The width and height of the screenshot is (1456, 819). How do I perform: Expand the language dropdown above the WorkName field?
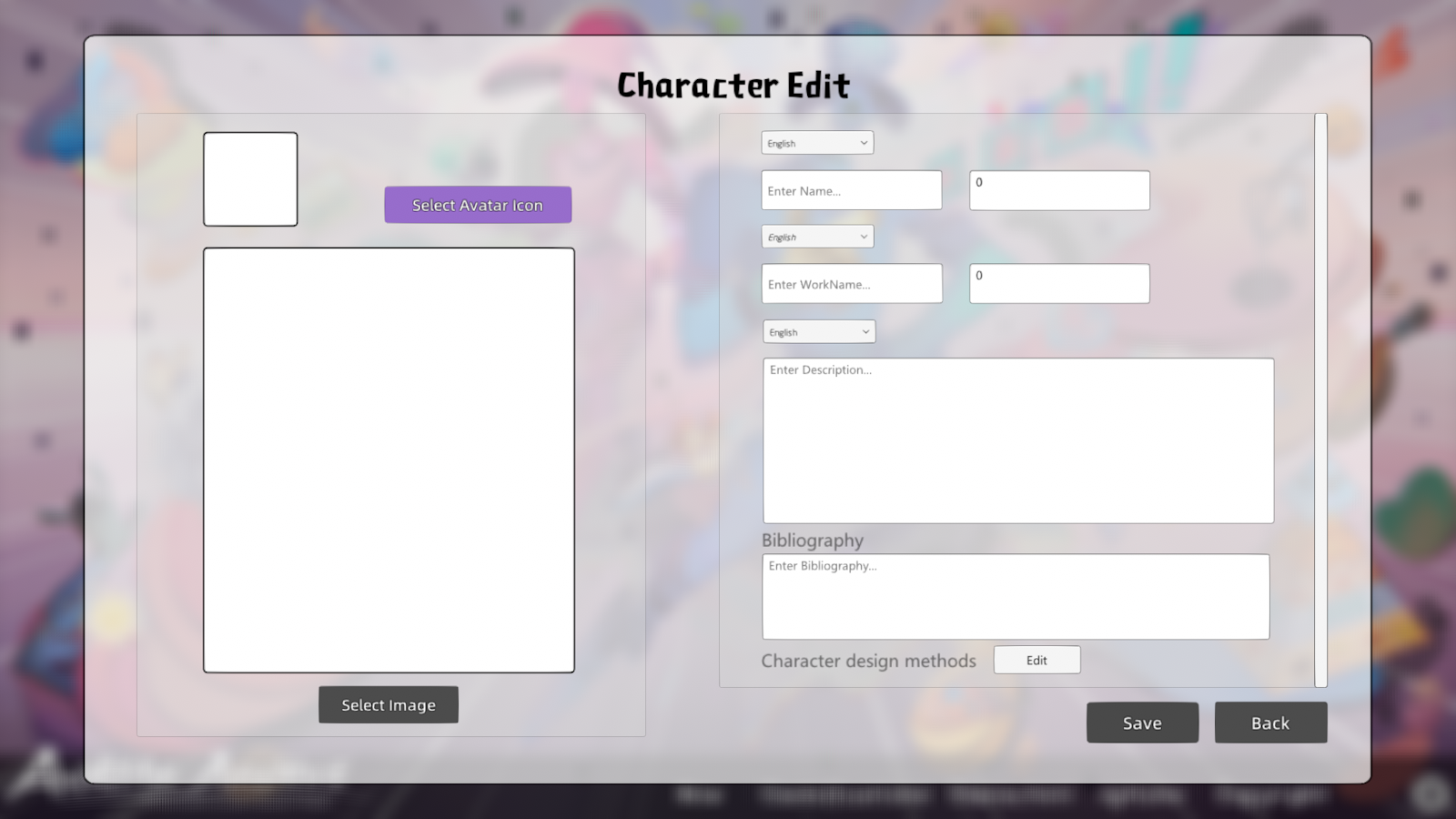[817, 237]
